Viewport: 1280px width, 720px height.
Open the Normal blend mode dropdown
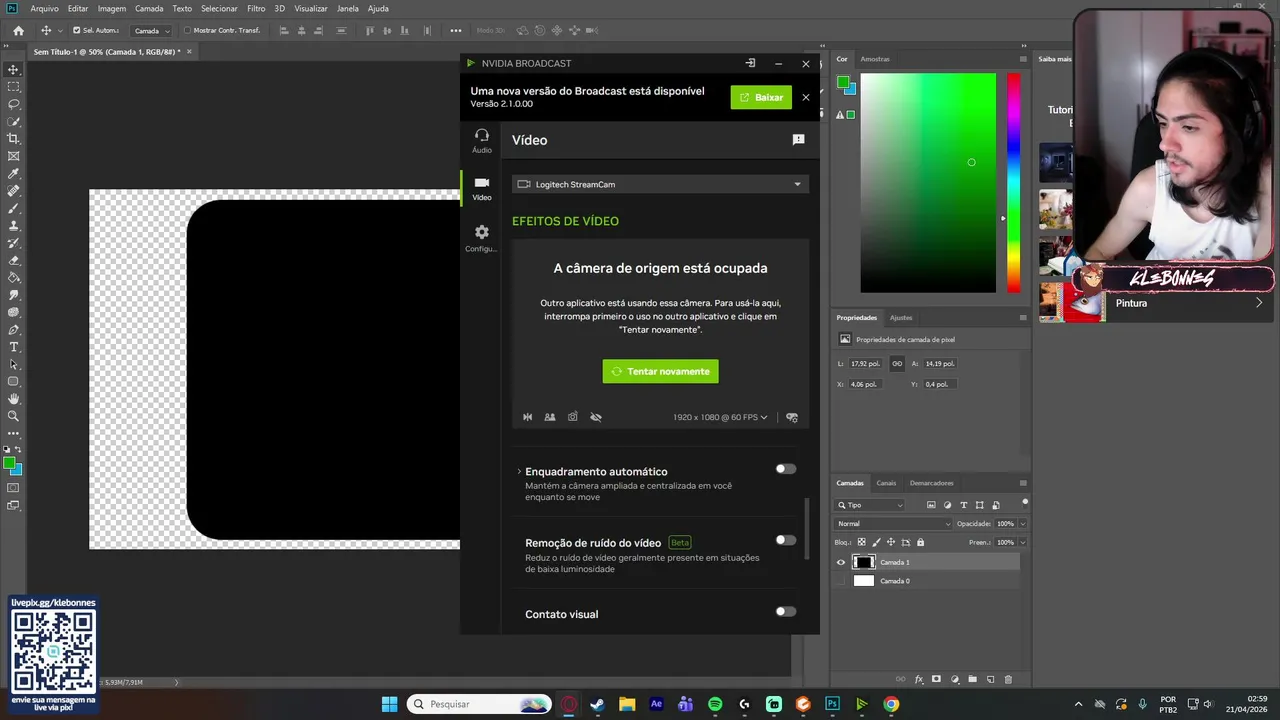coord(893,523)
